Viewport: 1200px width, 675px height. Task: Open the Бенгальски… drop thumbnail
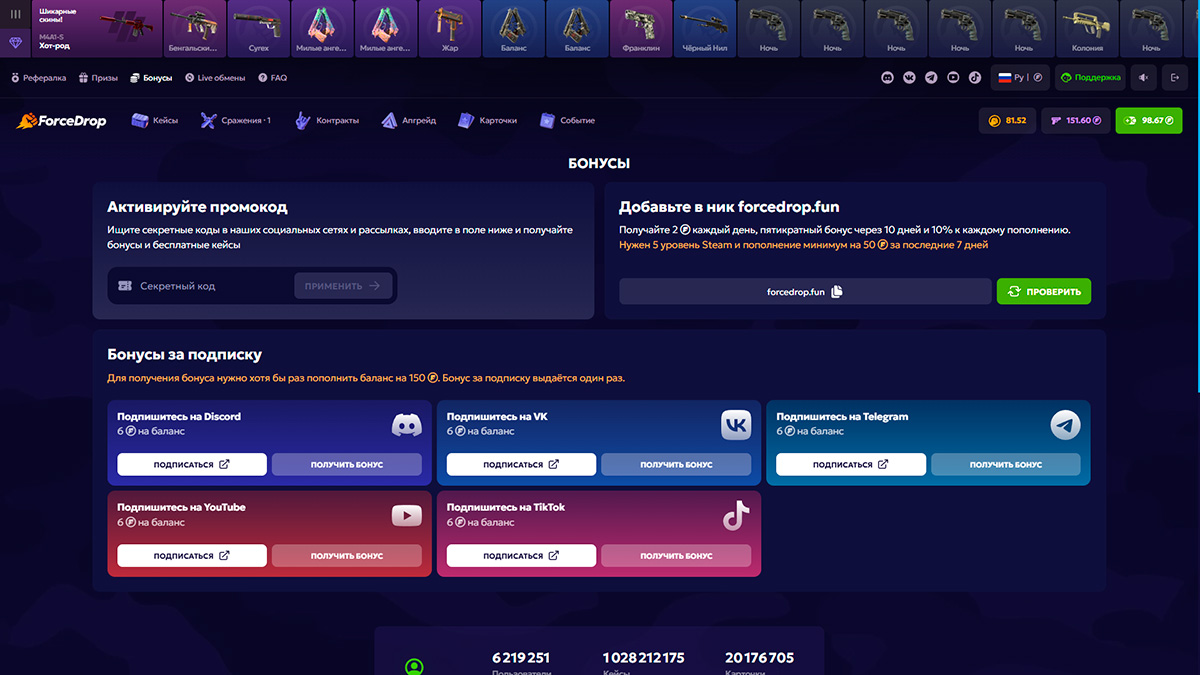[196, 28]
